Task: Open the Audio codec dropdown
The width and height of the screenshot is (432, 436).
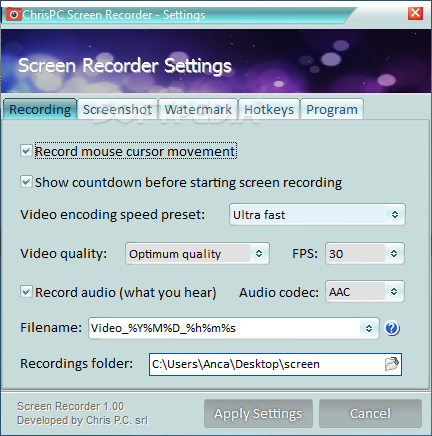Action: click(365, 292)
